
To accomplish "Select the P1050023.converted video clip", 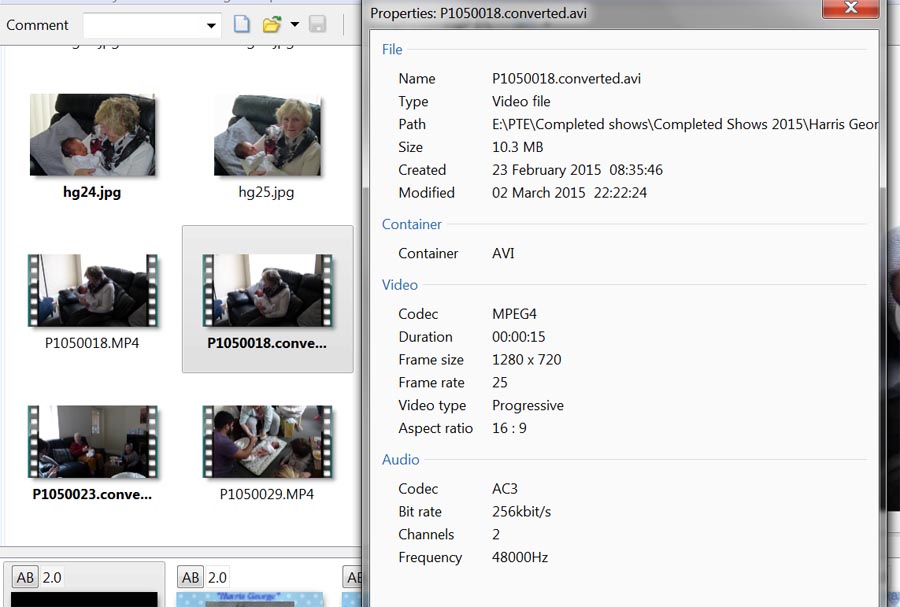I will pos(92,442).
